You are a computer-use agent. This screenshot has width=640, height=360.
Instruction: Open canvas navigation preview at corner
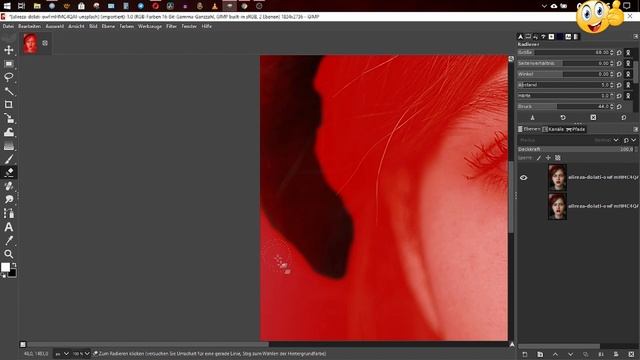512,344
